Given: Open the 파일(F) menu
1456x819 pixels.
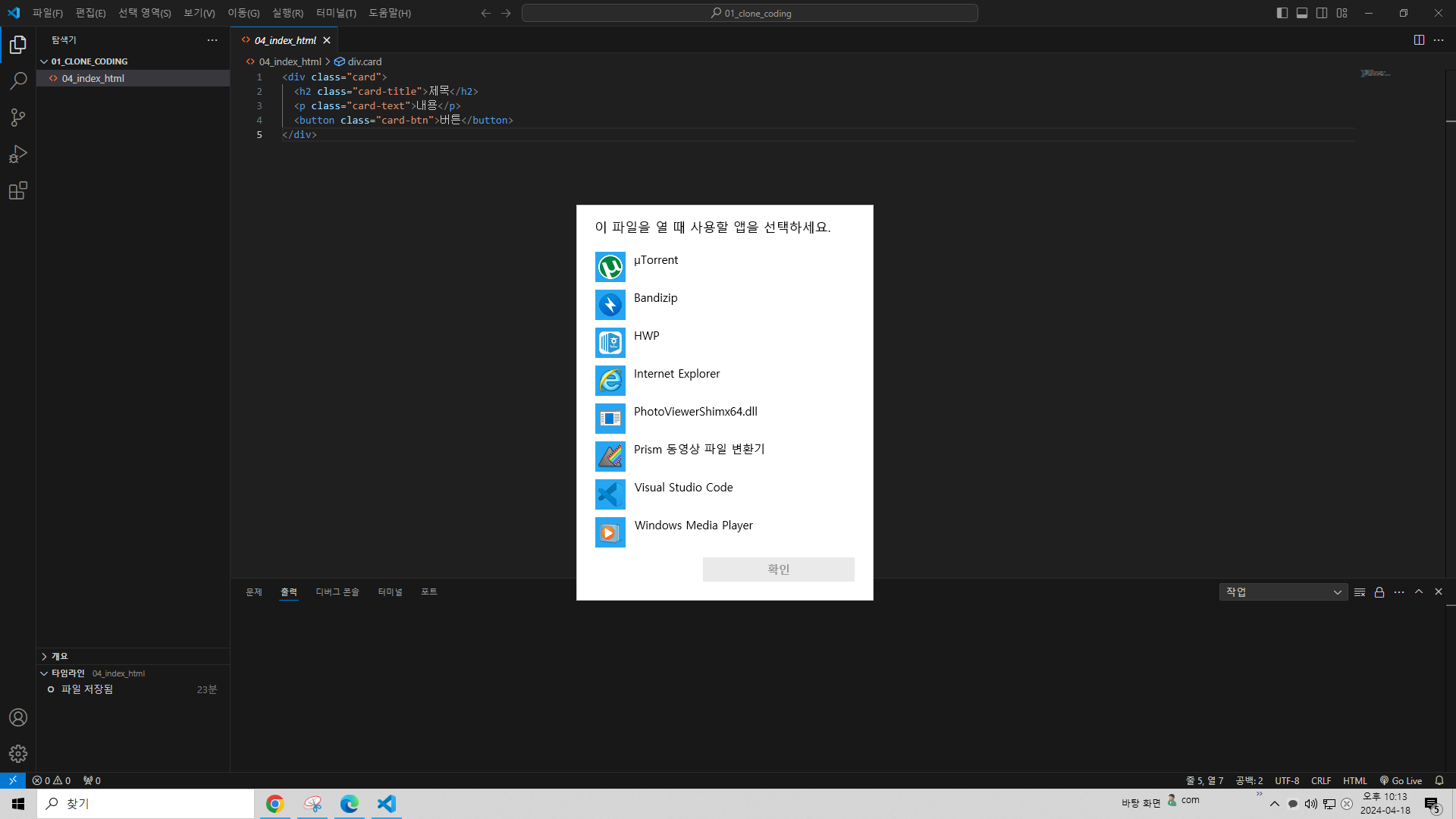Looking at the screenshot, I should (x=48, y=14).
